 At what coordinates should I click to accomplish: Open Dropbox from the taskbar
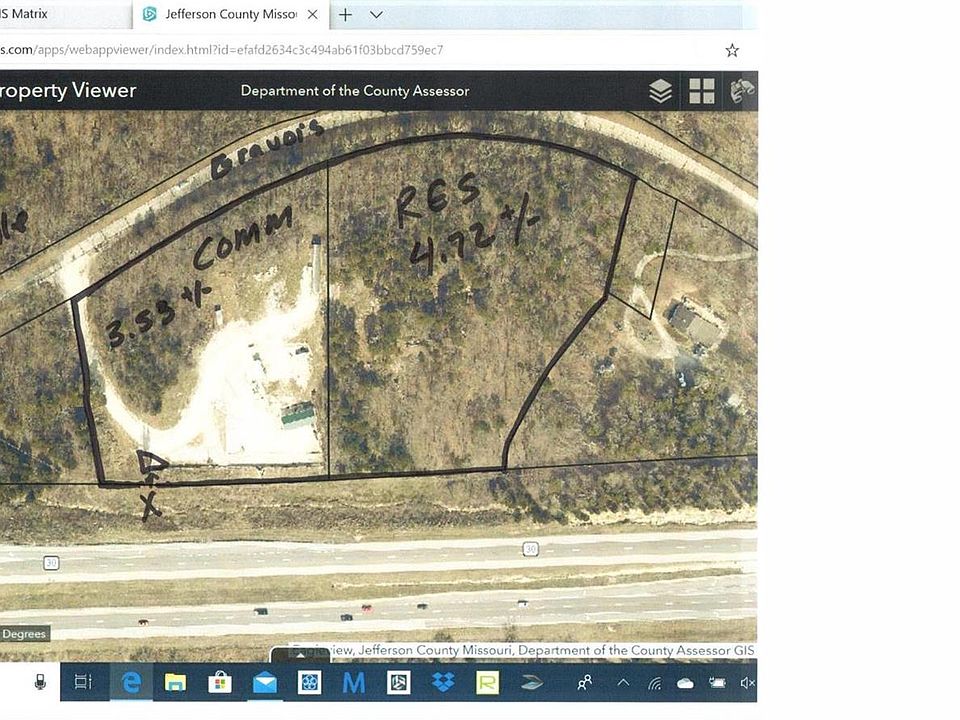pos(443,682)
